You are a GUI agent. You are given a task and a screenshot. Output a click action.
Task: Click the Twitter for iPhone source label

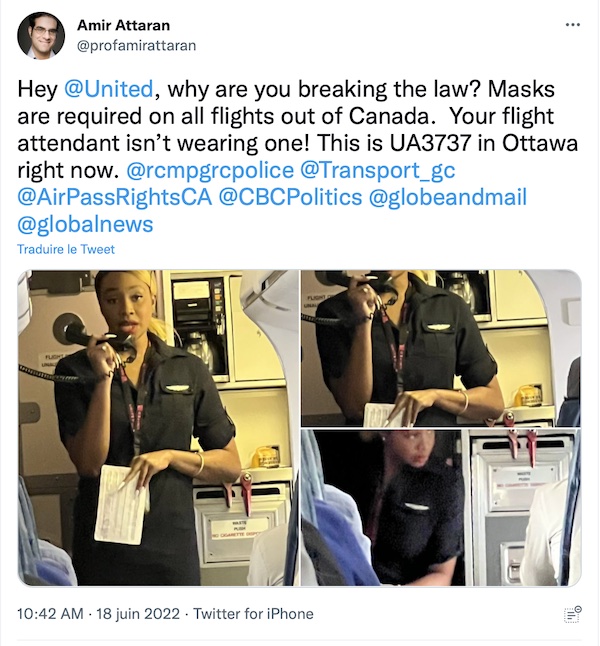click(253, 614)
